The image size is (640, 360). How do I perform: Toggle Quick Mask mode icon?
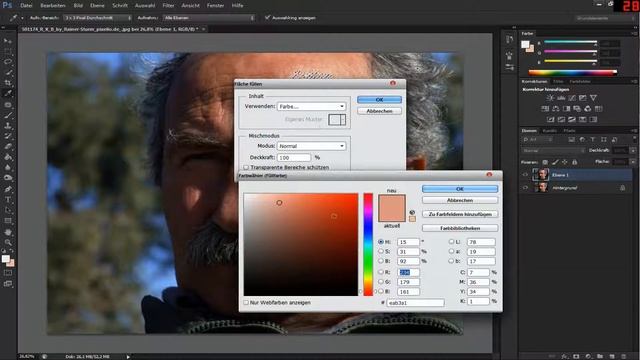(x=8, y=273)
